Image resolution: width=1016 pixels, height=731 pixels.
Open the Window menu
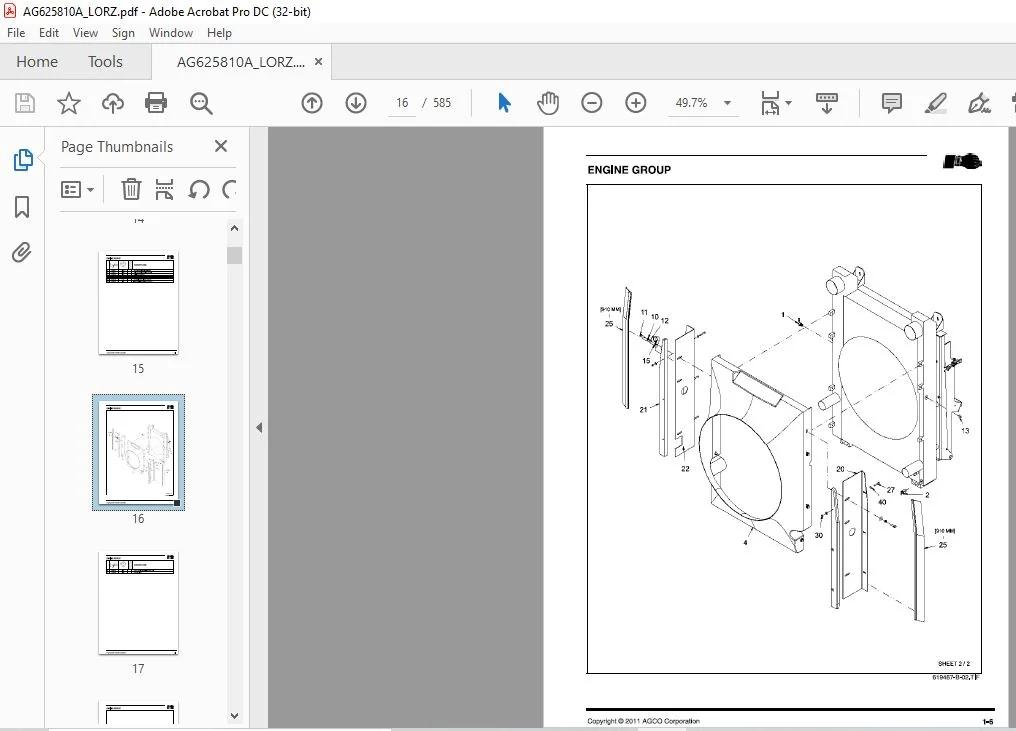[171, 33]
